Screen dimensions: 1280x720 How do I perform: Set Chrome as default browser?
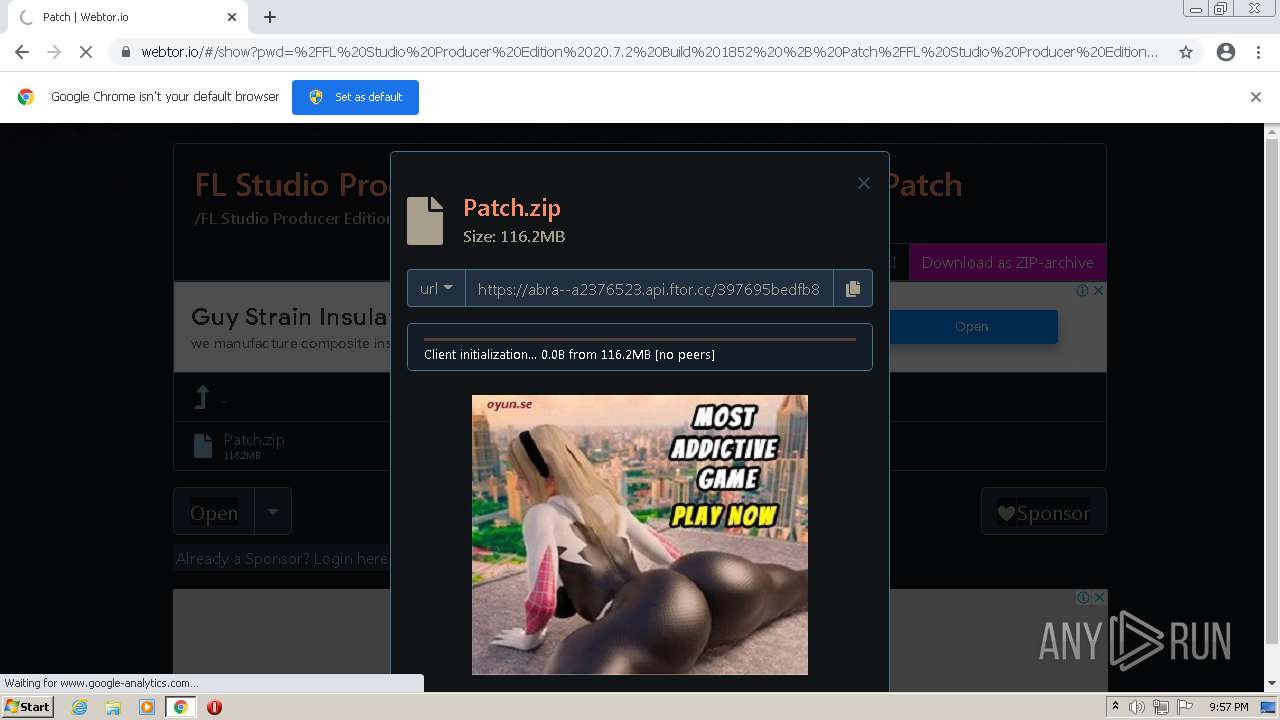[x=355, y=97]
